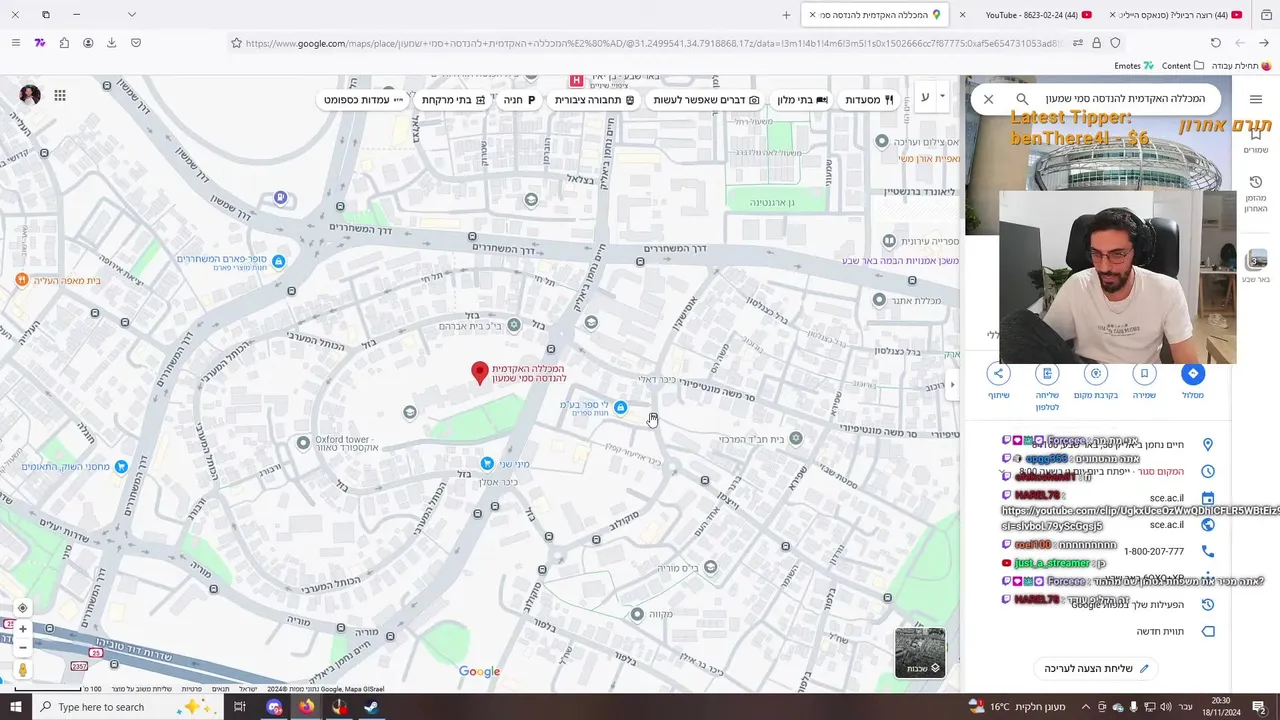This screenshot has width=1280, height=720.
Task: Open the Content bookmarks folder
Action: pos(1183,66)
